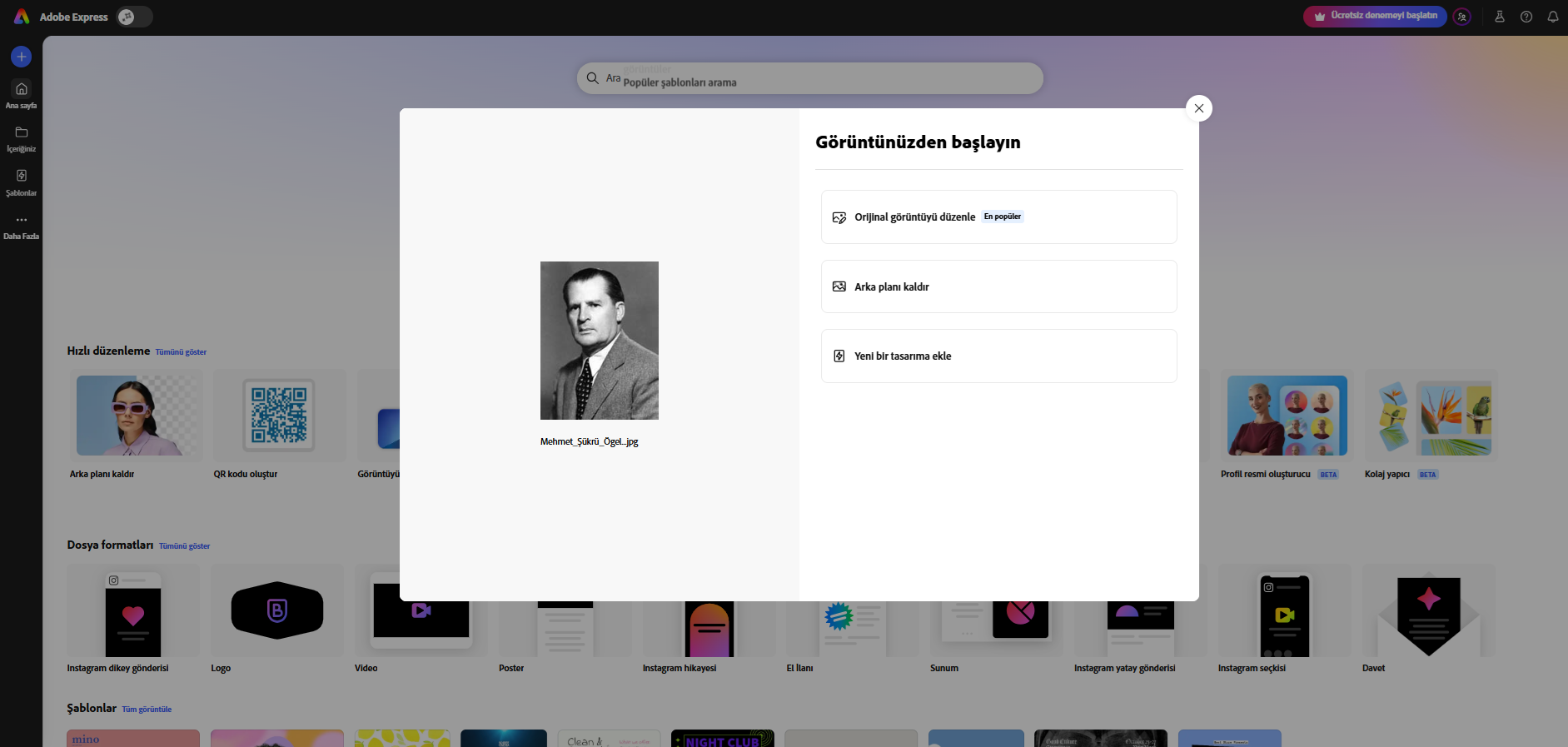Click Tüm görüntüle next to Şablonlar
The height and width of the screenshot is (747, 1568).
(147, 710)
